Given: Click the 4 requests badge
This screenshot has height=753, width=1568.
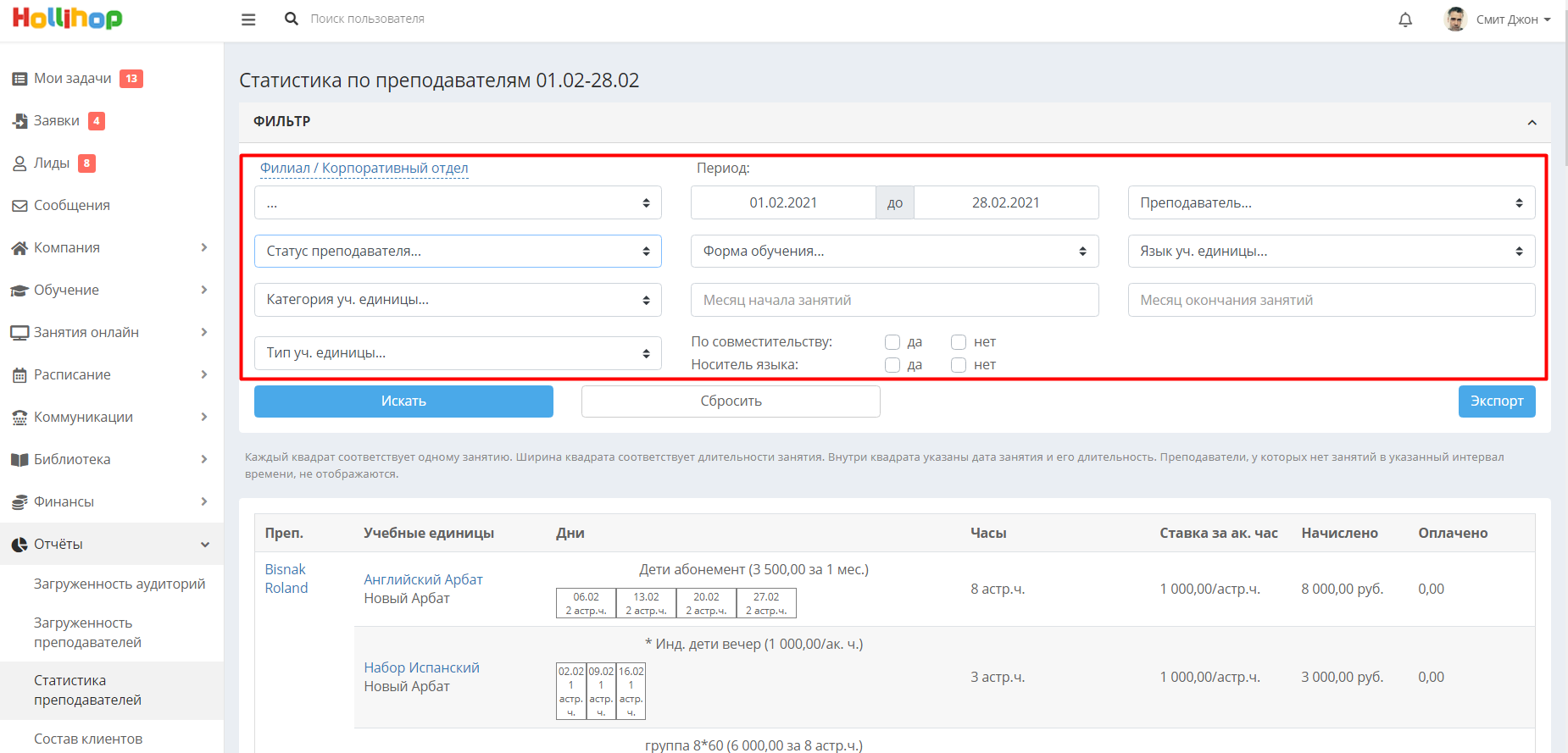Looking at the screenshot, I should 97,121.
